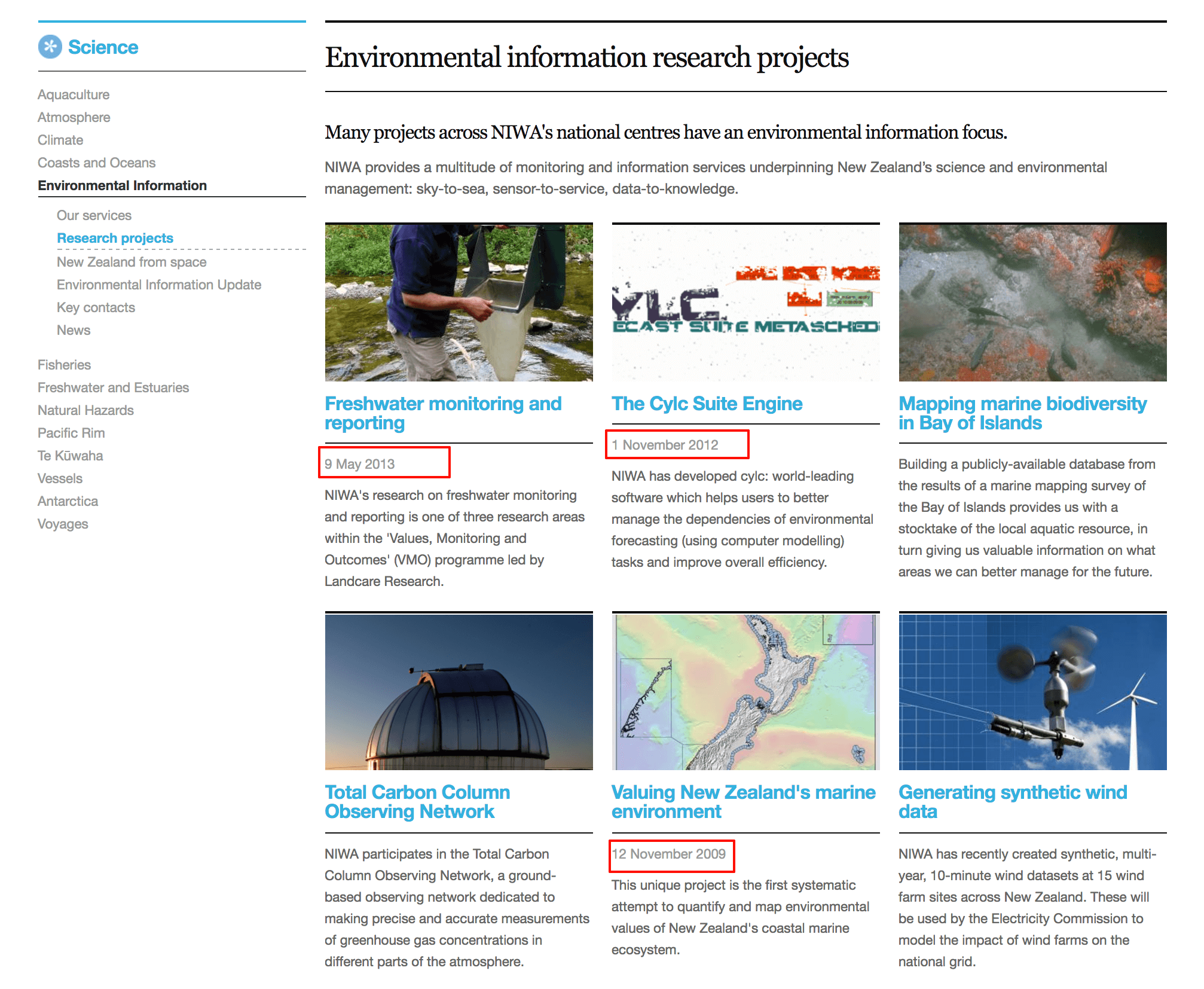Screen dimensions: 1204x989
Task: Open Environmental Information section in sidebar
Action: coord(122,185)
